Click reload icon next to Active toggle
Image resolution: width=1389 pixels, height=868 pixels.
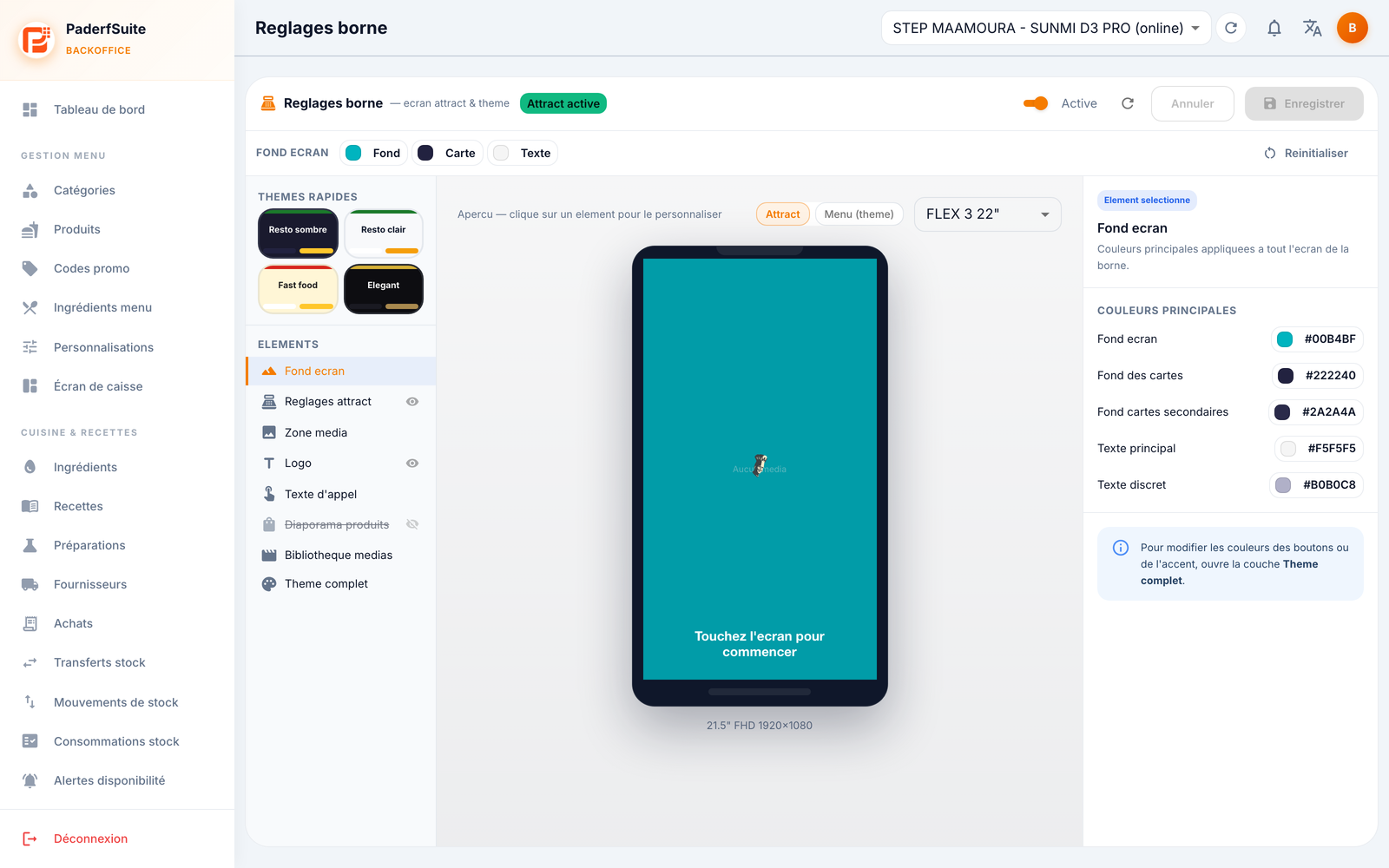1128,103
